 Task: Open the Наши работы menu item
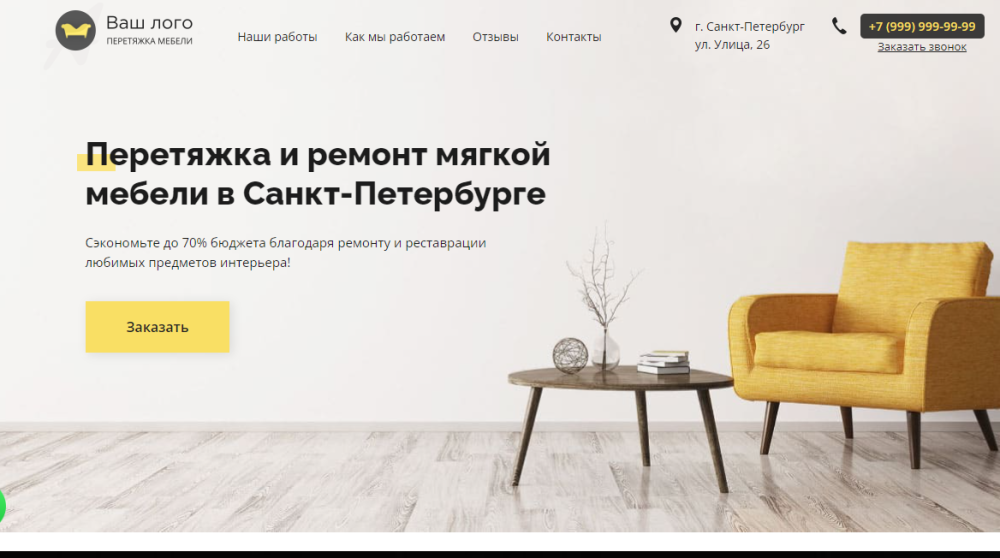click(277, 37)
